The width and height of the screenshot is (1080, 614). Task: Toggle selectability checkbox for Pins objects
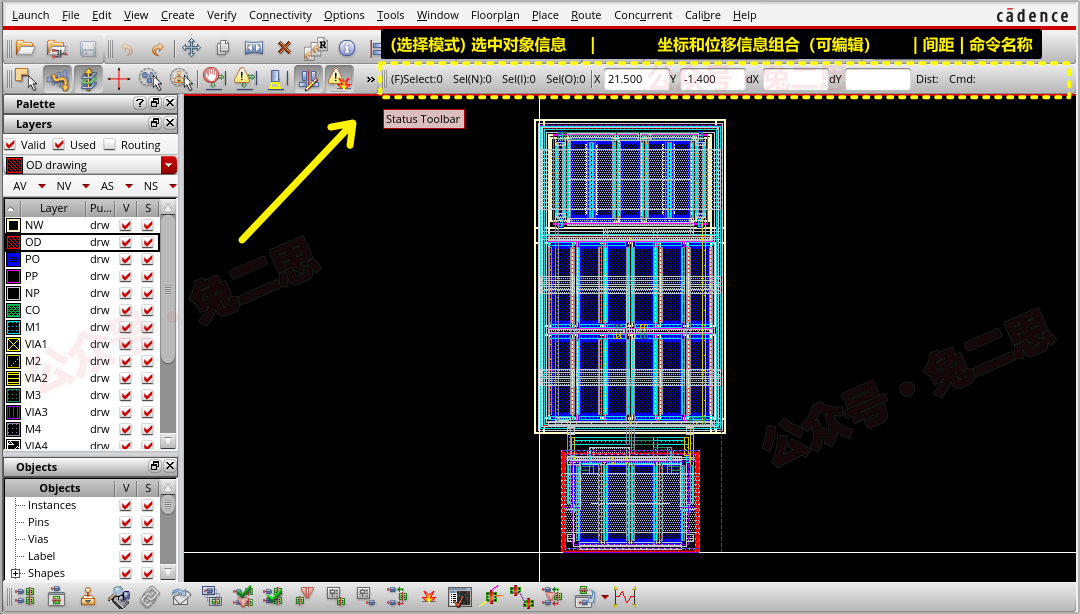[x=147, y=522]
